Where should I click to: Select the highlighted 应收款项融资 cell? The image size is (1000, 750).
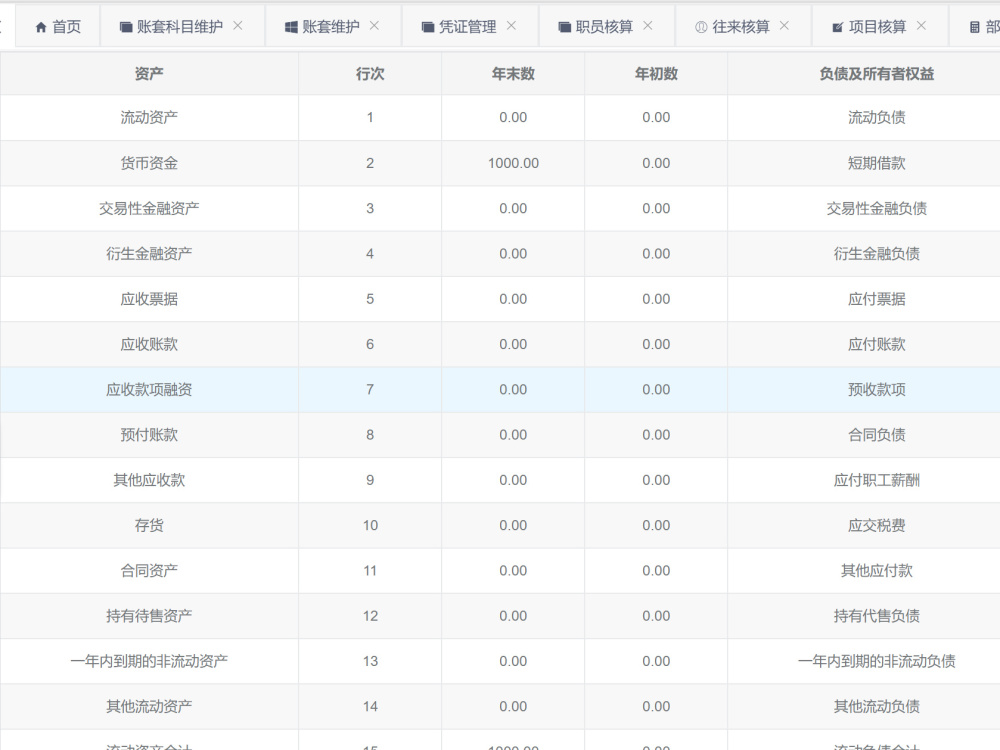click(149, 390)
